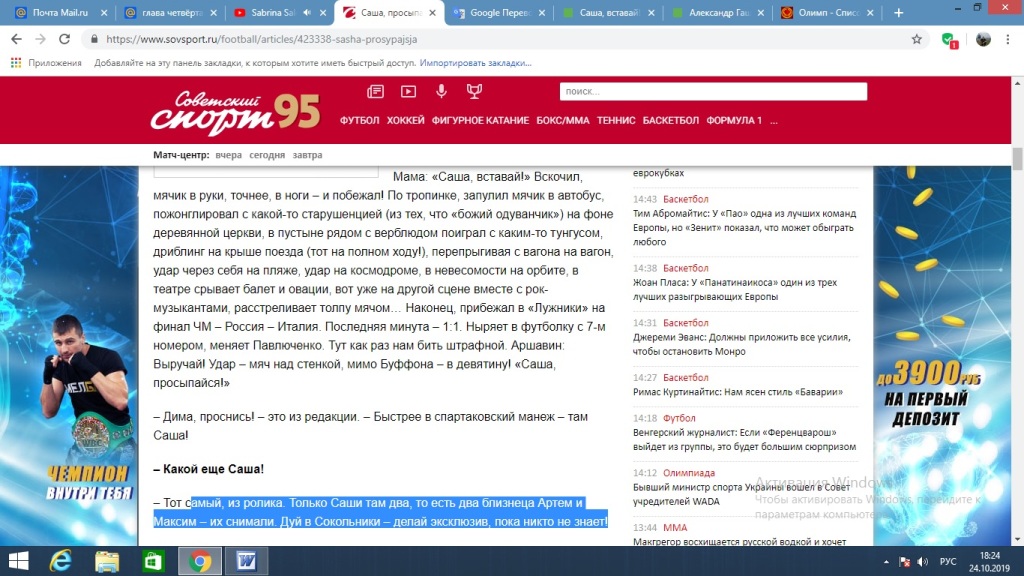The image size is (1024, 576).
Task: Read the Джереми Эванс news item
Action: 741,344
